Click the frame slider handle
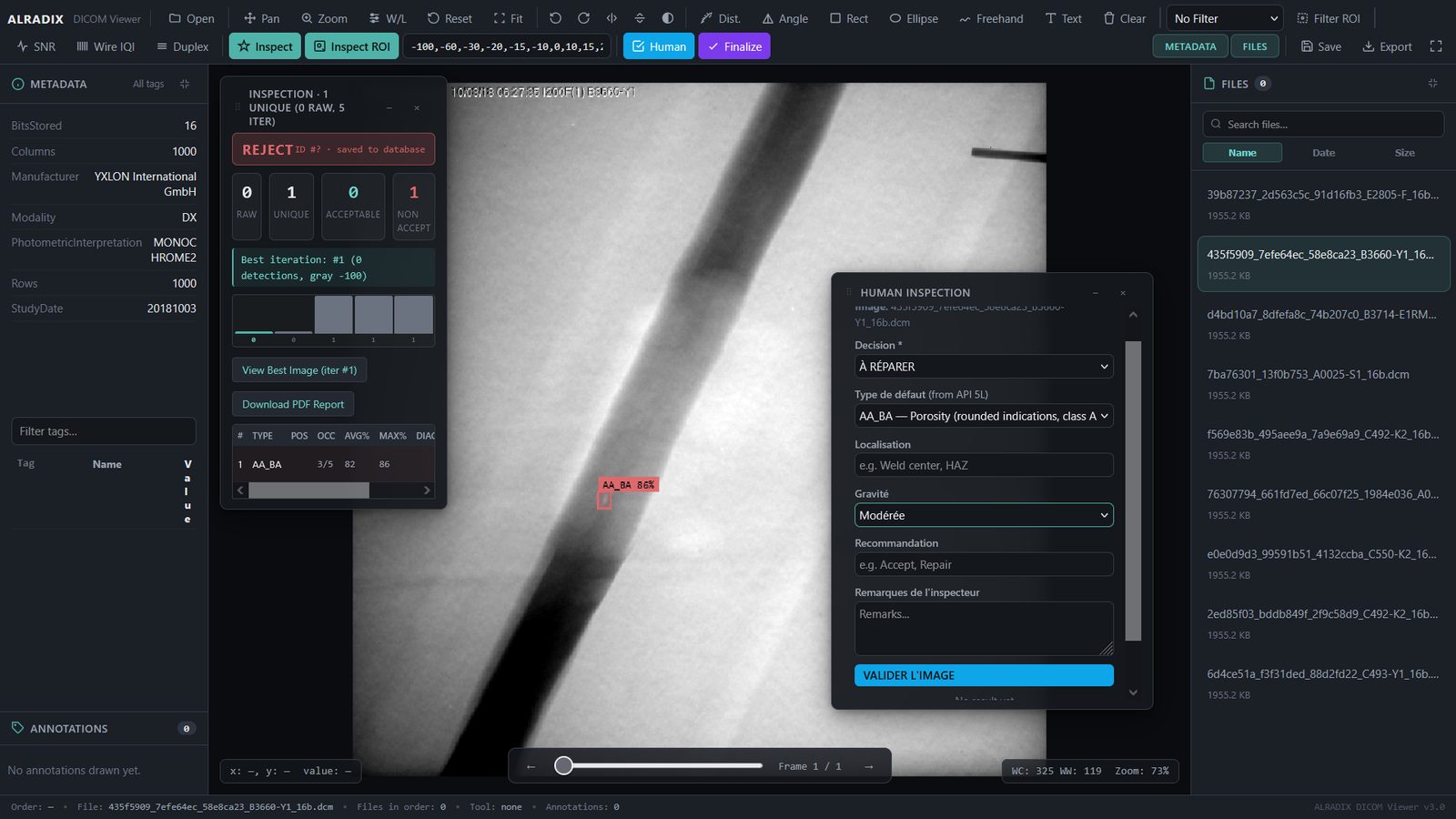Viewport: 1456px width, 819px height. pyautogui.click(x=563, y=765)
